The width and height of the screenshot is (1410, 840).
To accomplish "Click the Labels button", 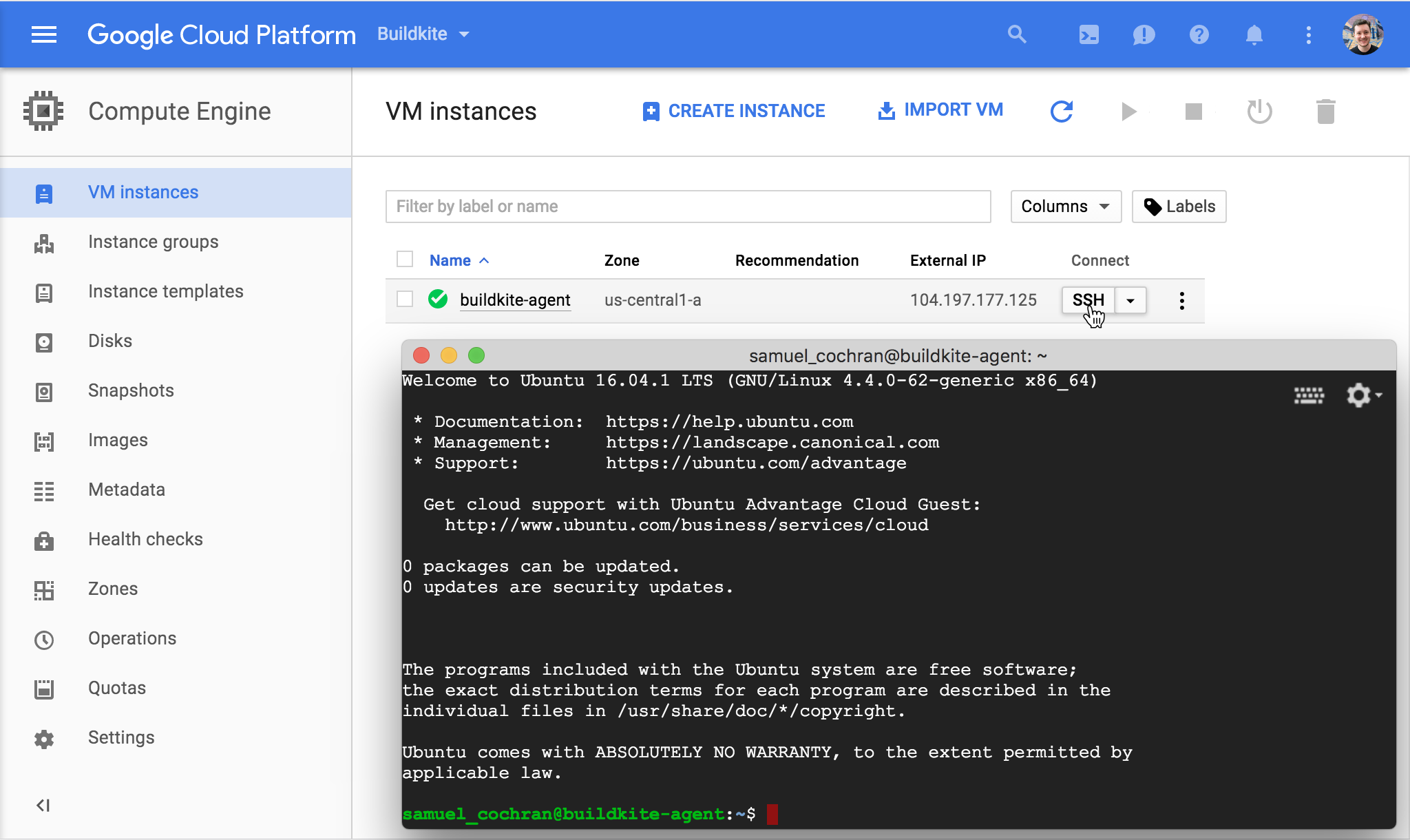I will pos(1179,207).
